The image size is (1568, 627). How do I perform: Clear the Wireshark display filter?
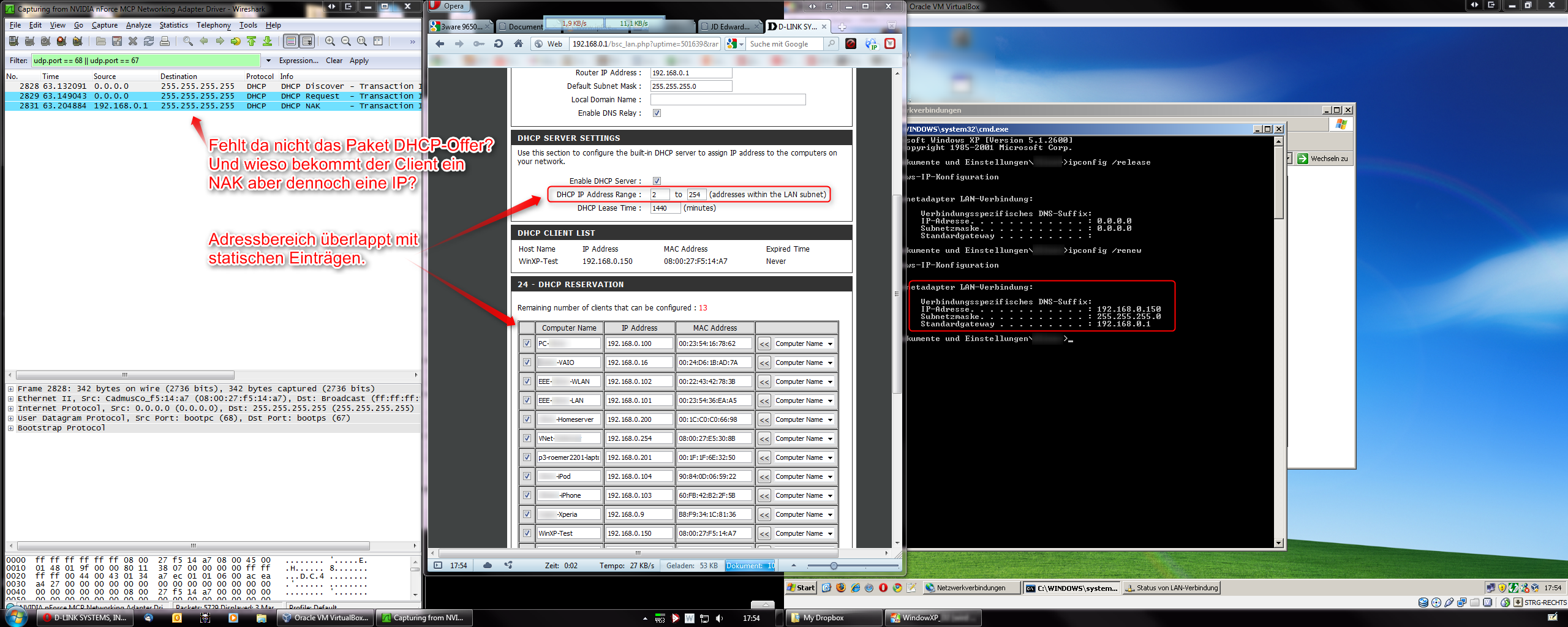click(x=334, y=61)
